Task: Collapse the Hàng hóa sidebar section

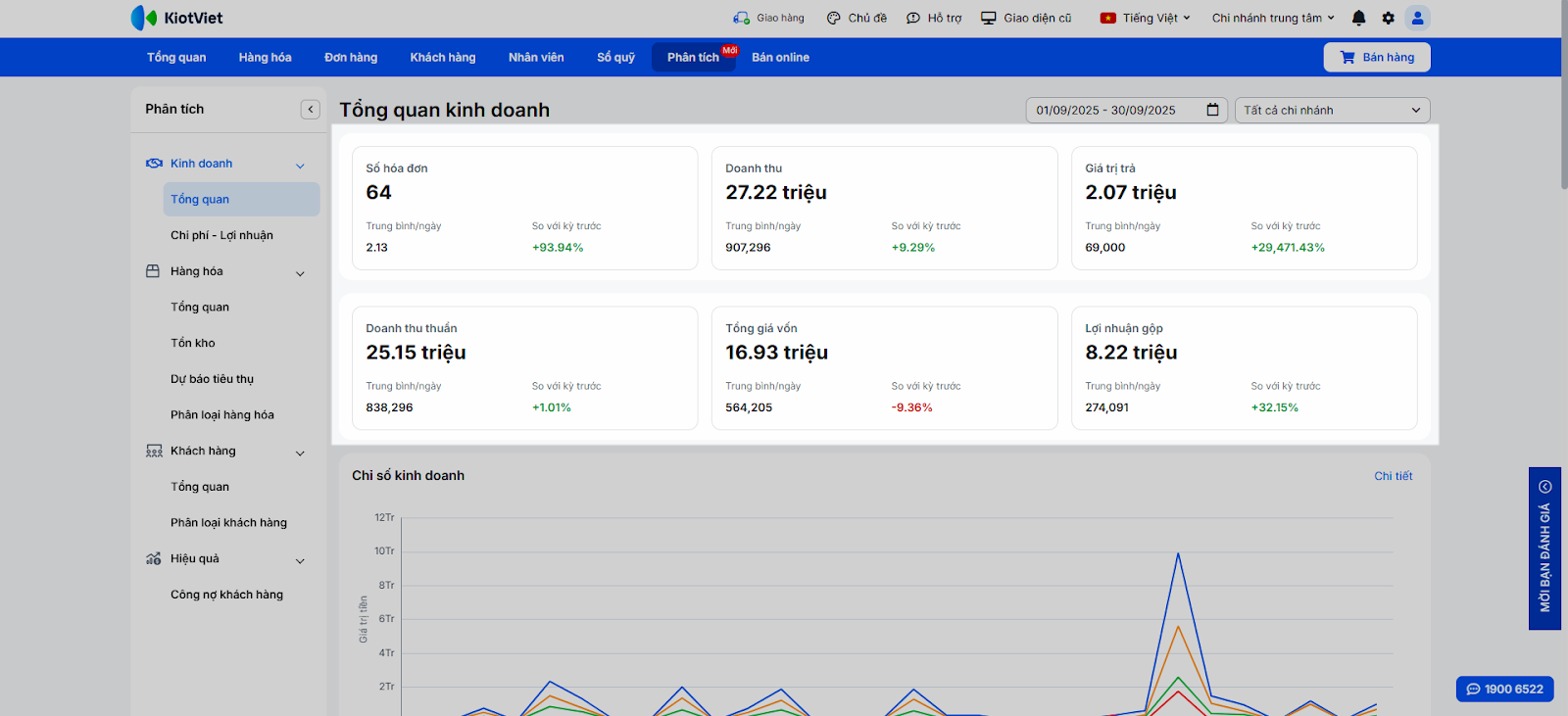Action: click(x=300, y=273)
